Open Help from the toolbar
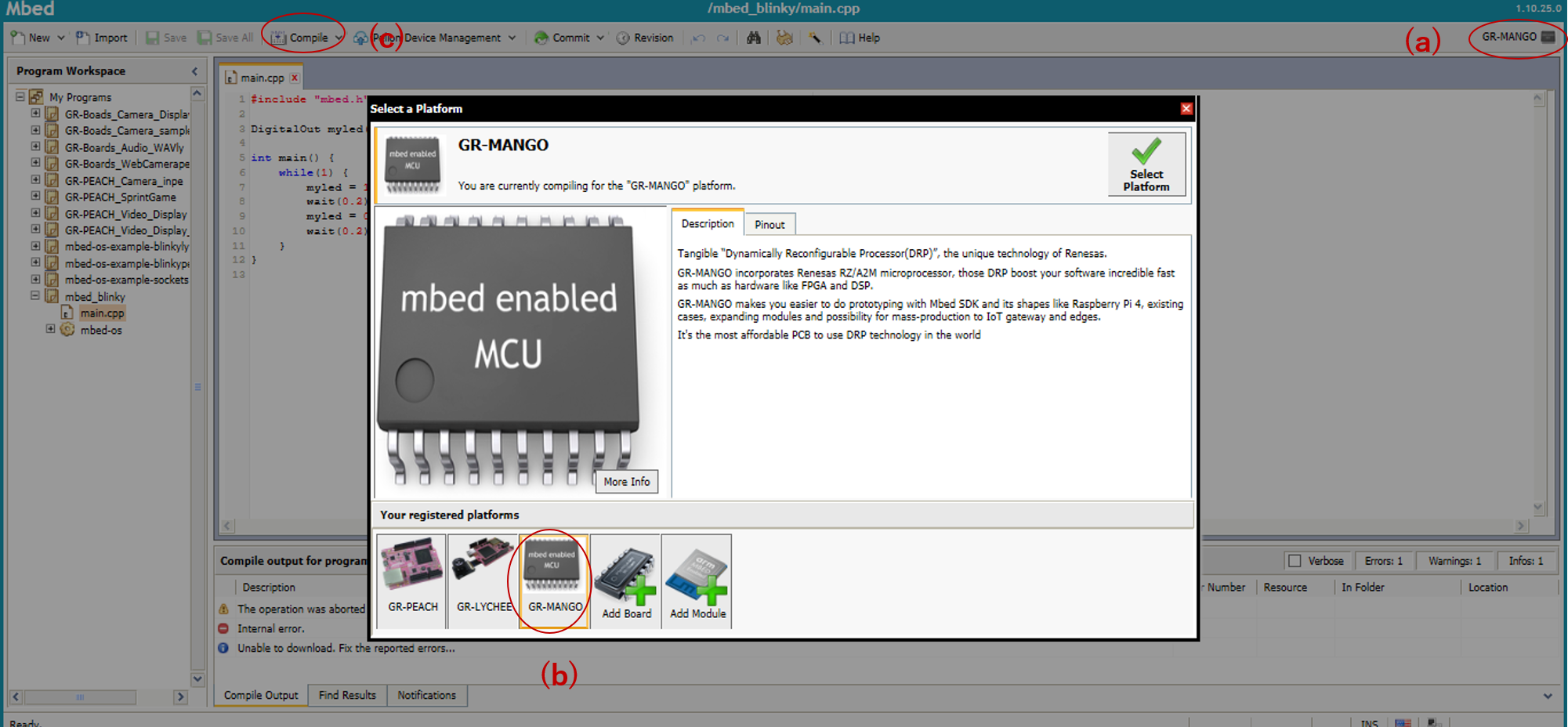 pos(860,38)
